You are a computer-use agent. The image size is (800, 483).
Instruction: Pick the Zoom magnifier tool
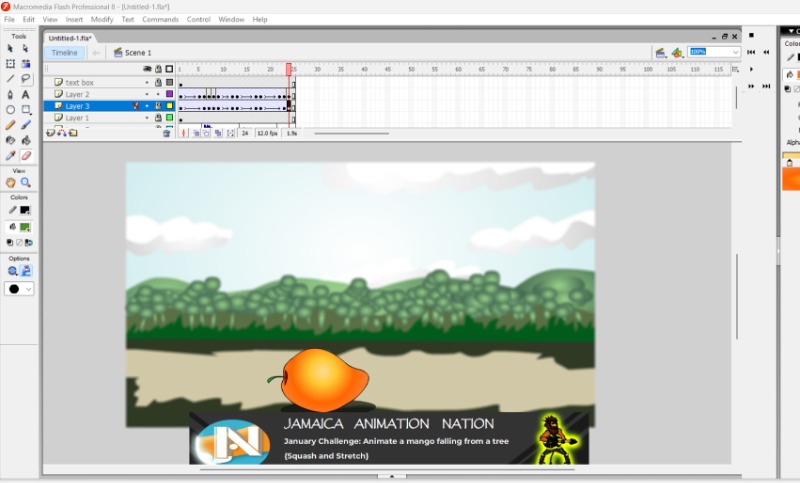coord(26,183)
